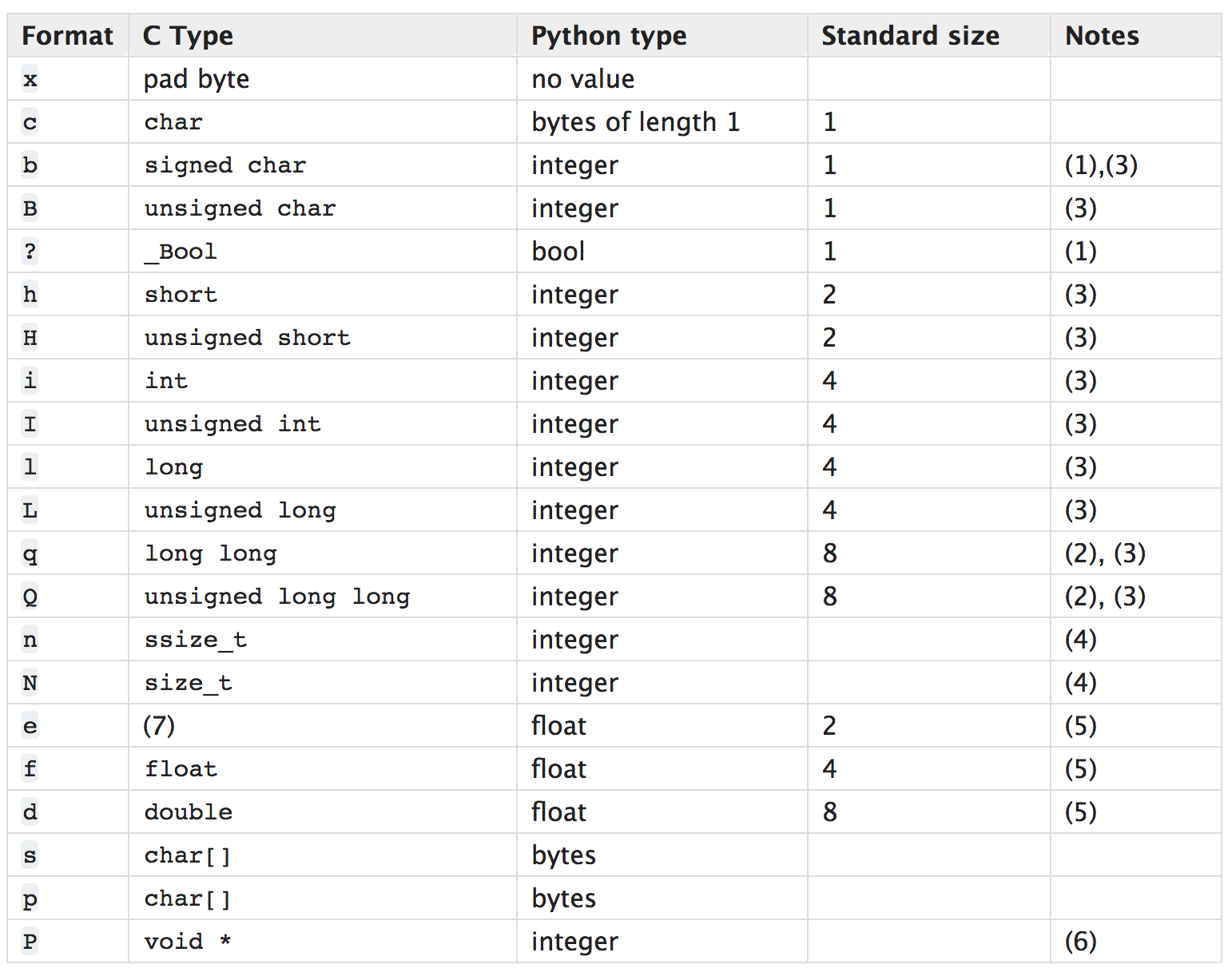Click the (7) link in the C Type column
The image size is (1232, 976).
click(x=159, y=726)
